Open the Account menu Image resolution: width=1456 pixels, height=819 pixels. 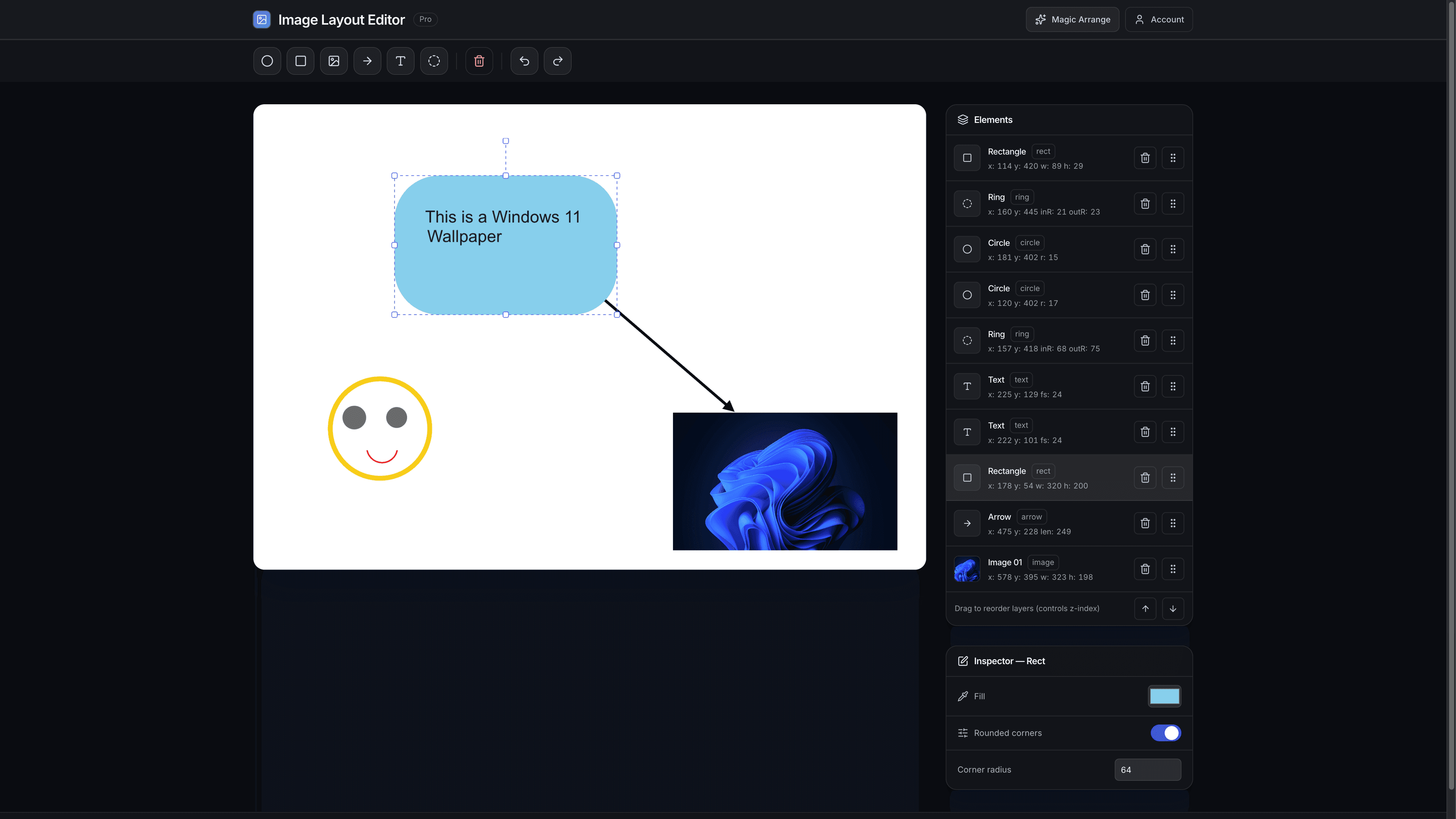pyautogui.click(x=1158, y=19)
